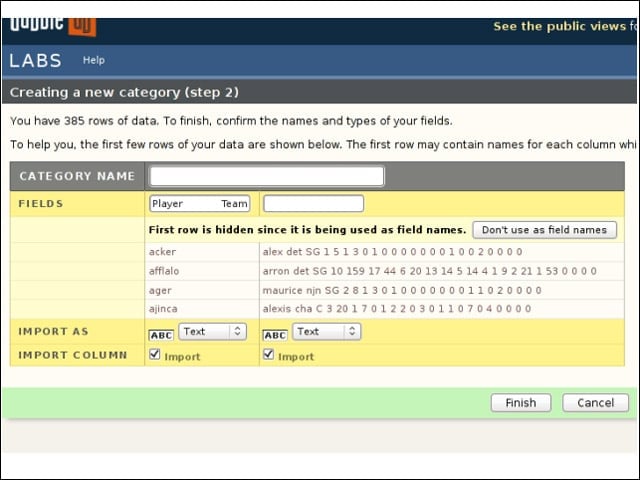Open the Help link
This screenshot has width=640, height=480.
[94, 60]
